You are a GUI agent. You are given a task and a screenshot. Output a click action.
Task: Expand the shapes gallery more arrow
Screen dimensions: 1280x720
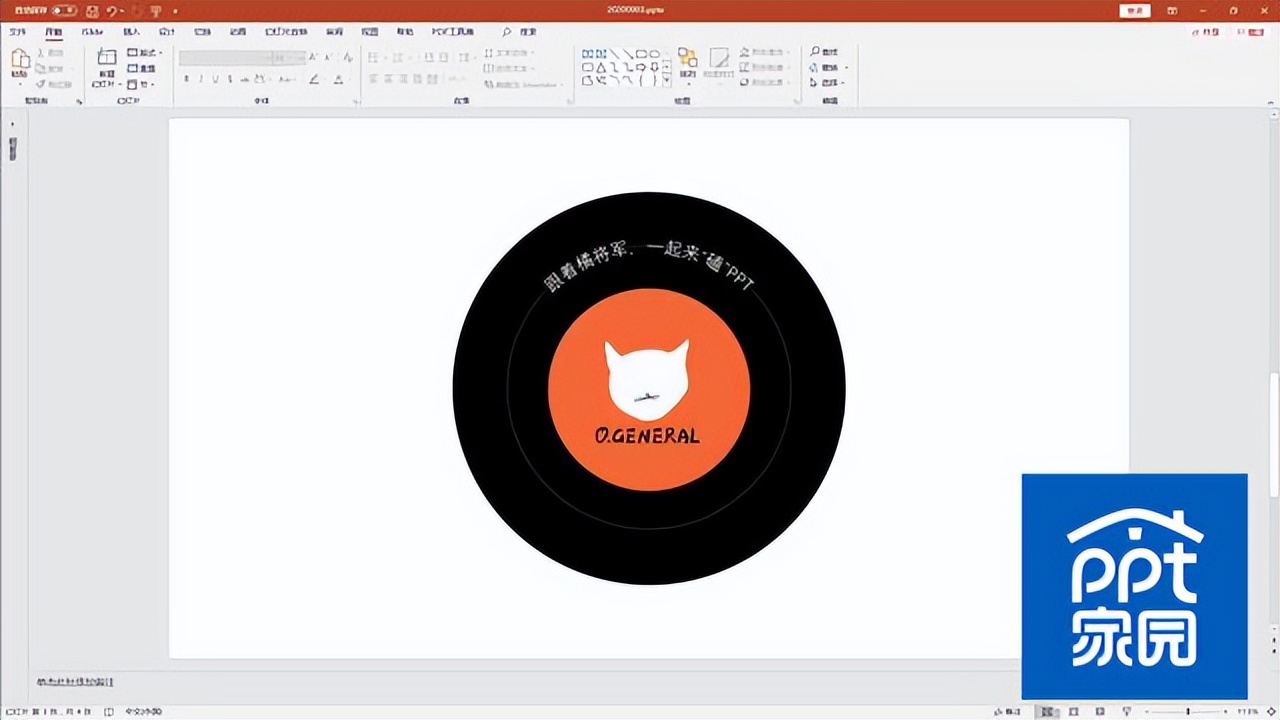tap(667, 80)
